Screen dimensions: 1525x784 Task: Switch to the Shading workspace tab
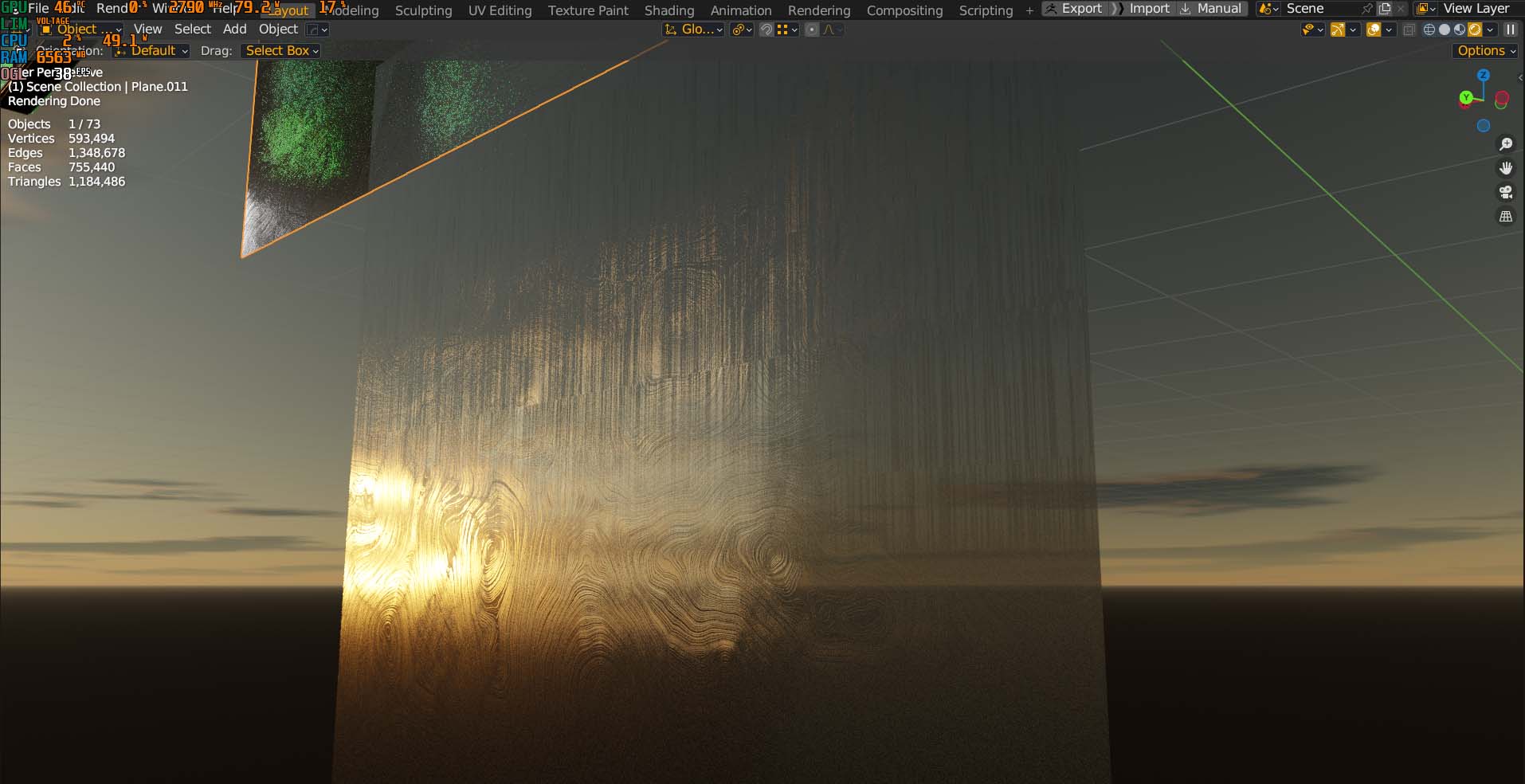click(668, 10)
